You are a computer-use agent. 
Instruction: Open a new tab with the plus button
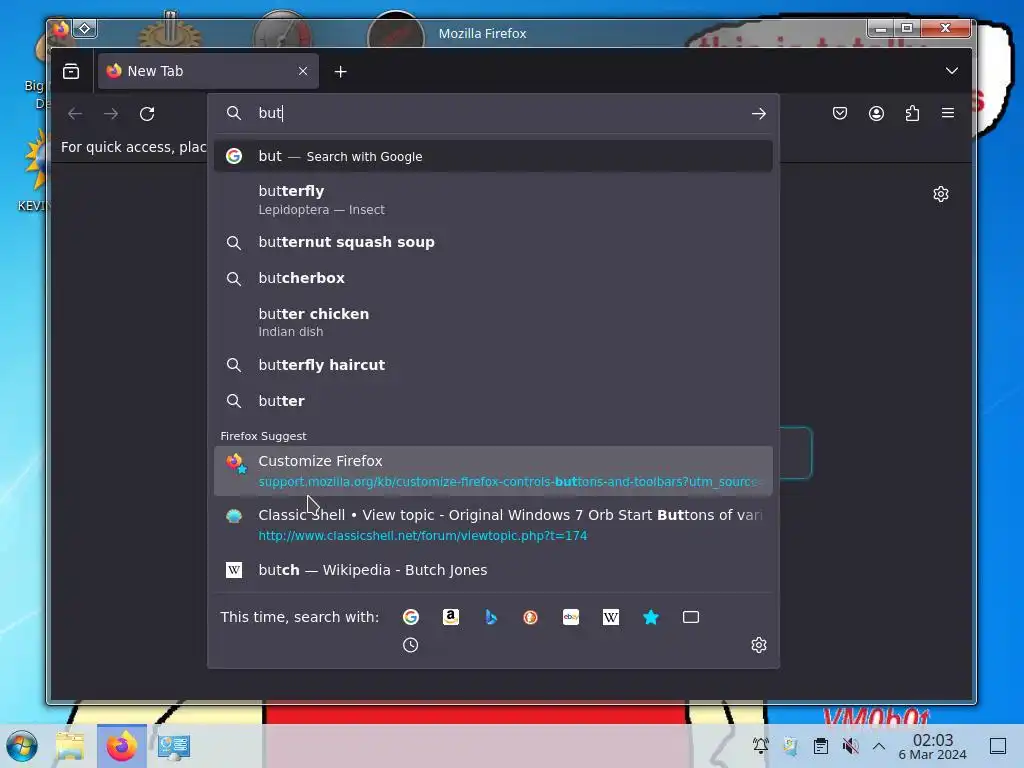[340, 72]
